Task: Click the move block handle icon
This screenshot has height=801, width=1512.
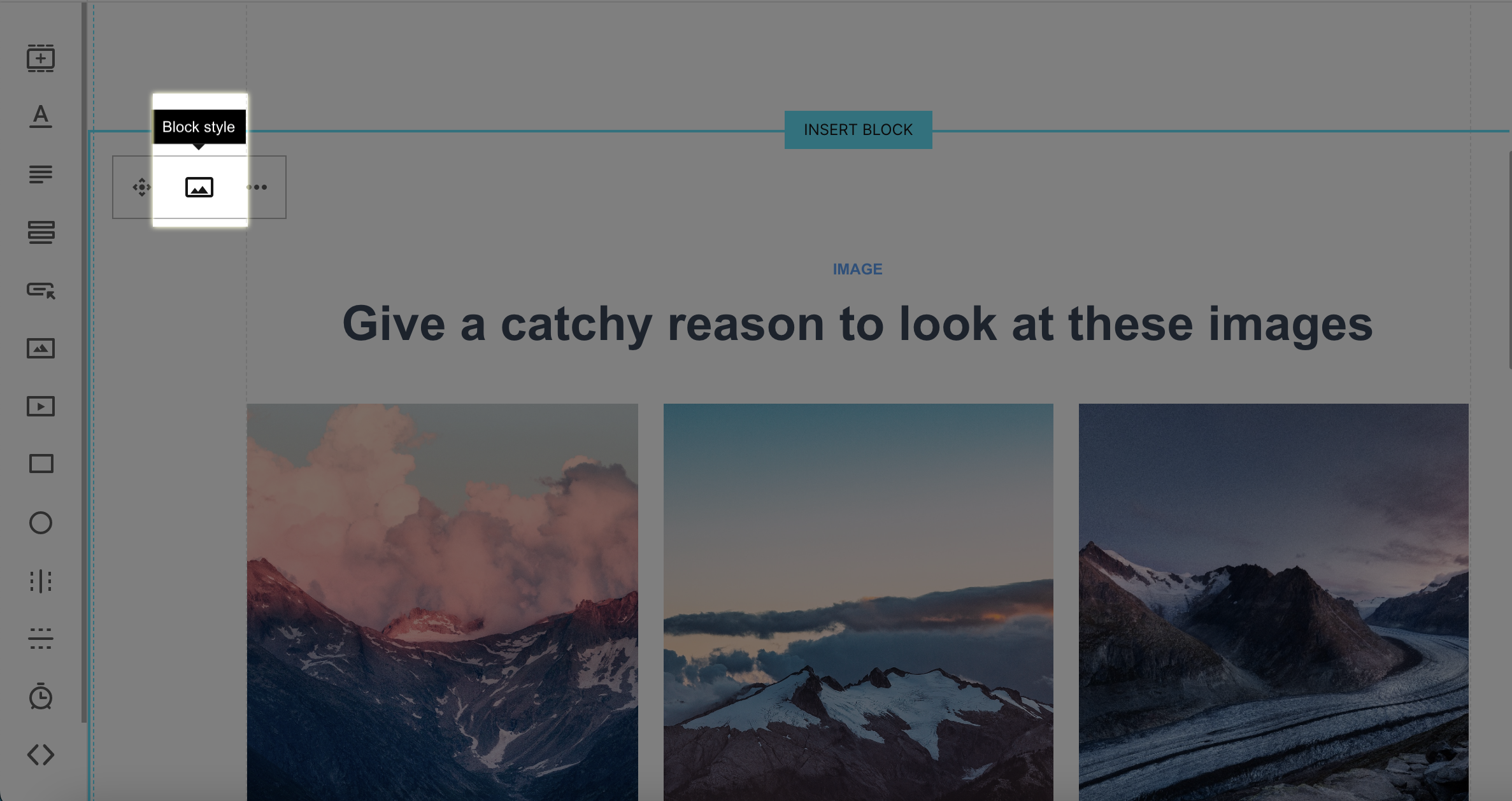Action: pyautogui.click(x=141, y=187)
